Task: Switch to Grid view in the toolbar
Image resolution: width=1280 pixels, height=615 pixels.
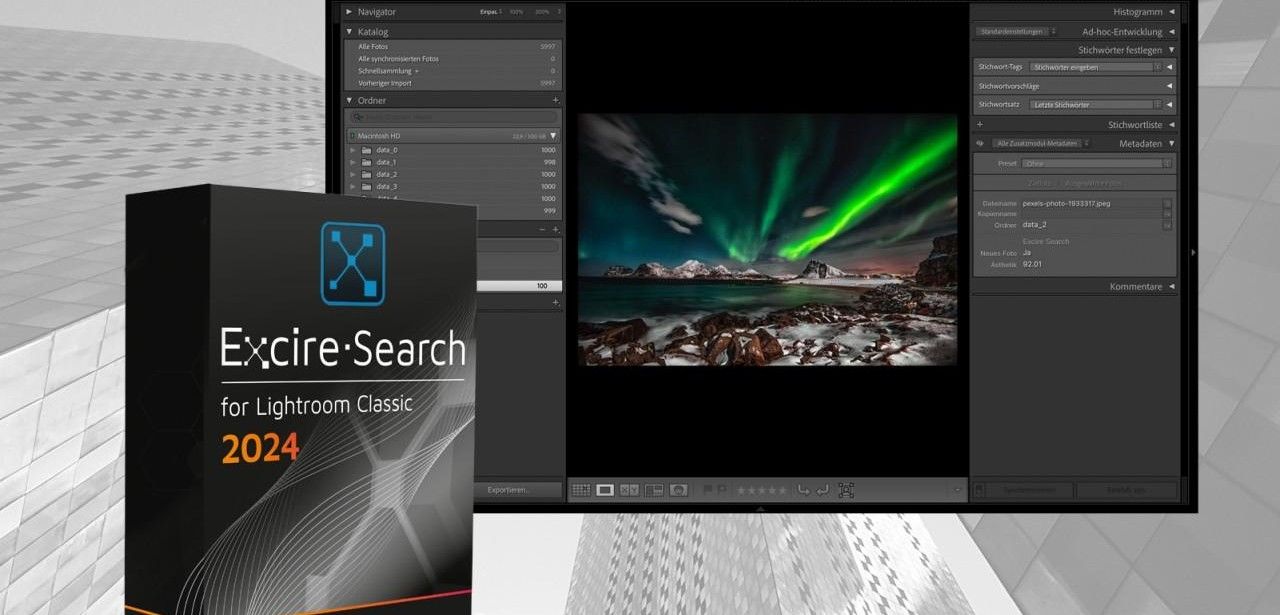Action: click(x=580, y=490)
